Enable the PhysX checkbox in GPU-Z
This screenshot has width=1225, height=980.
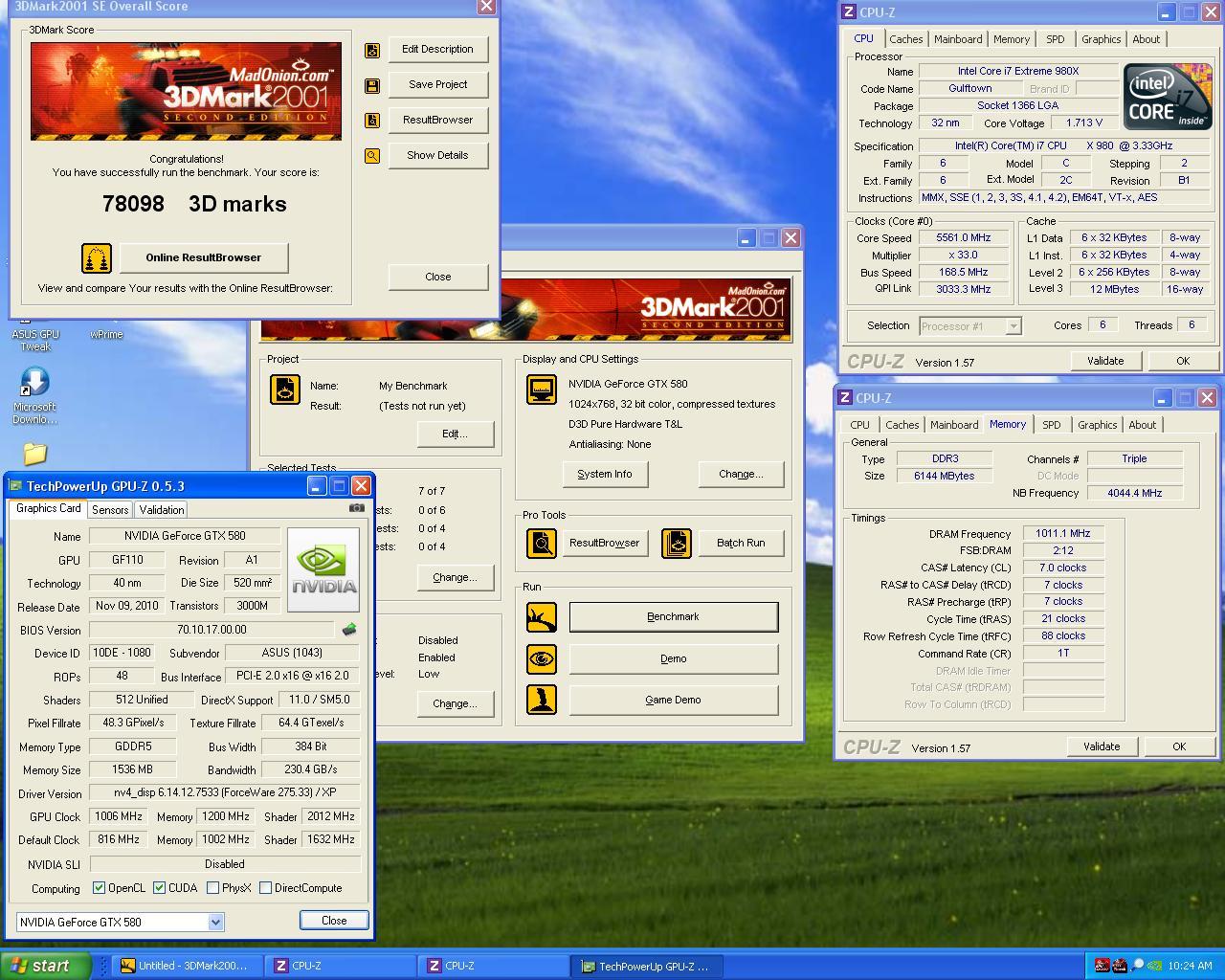(x=212, y=888)
